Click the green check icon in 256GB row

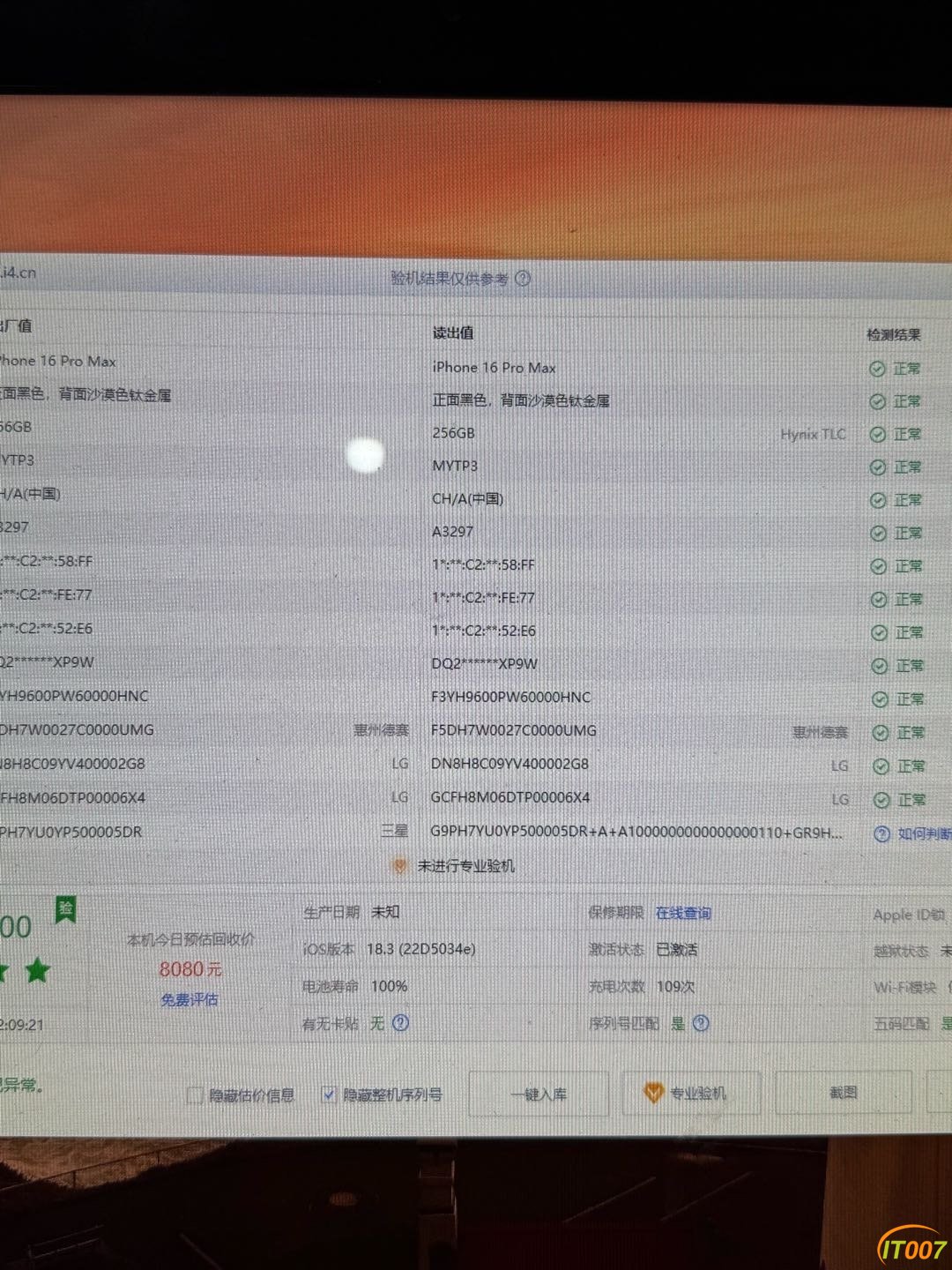877,434
